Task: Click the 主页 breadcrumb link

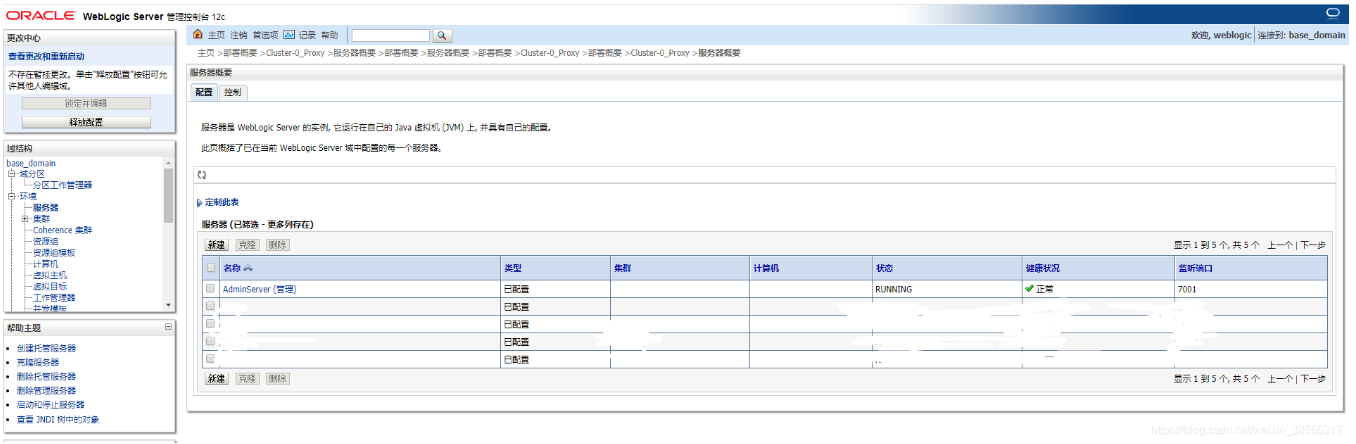Action: (206, 53)
